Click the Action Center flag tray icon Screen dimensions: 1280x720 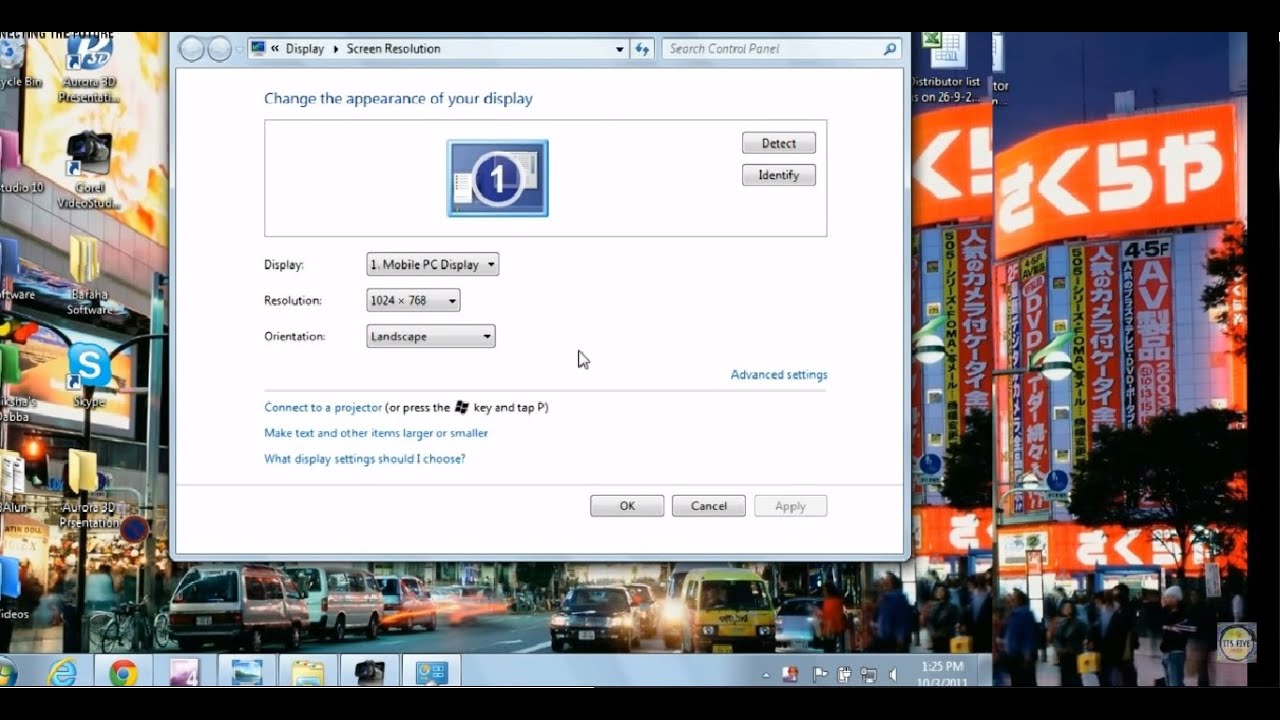(820, 674)
